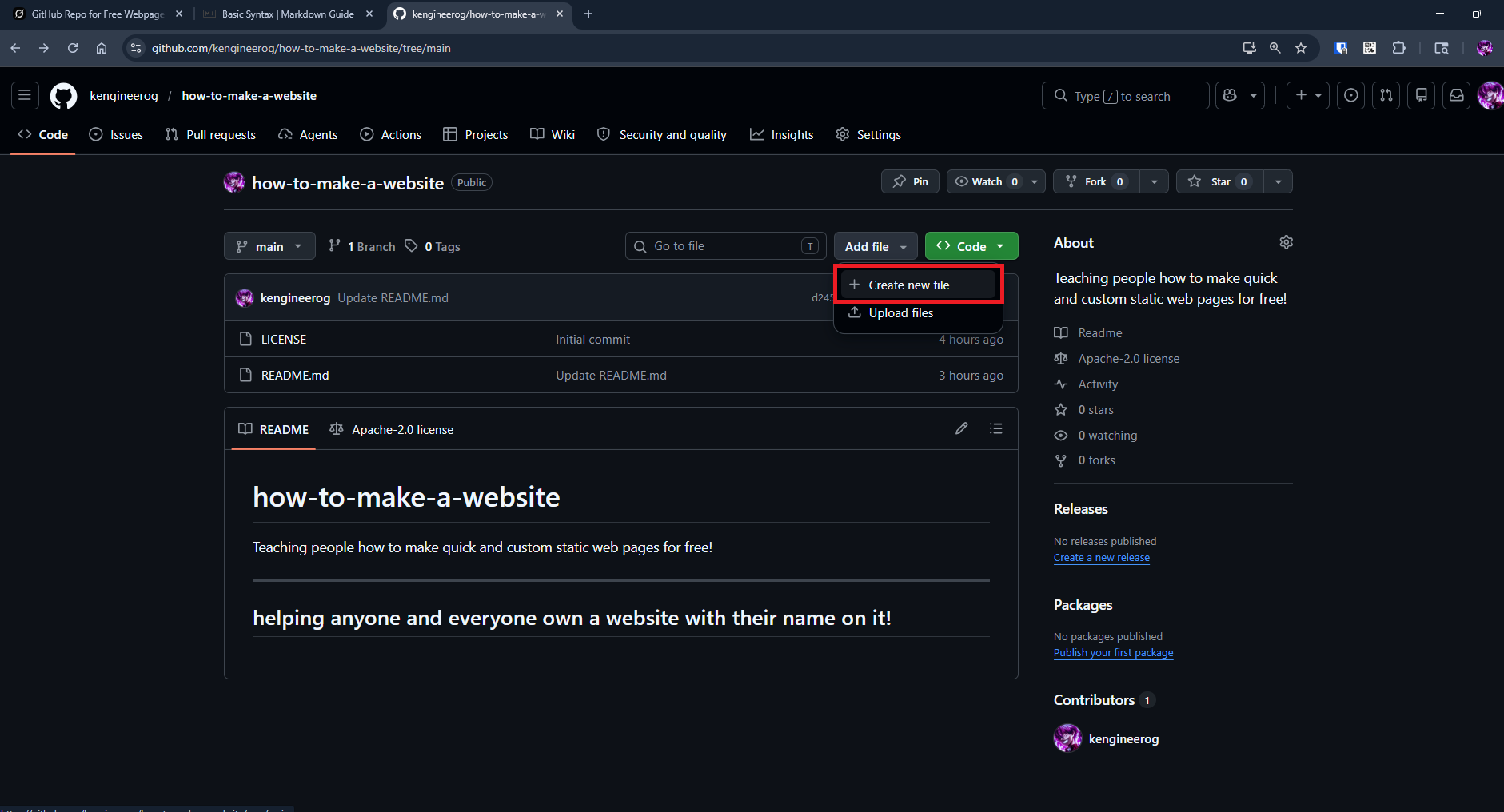Expand the Fork options dropdown arrow

click(1154, 181)
